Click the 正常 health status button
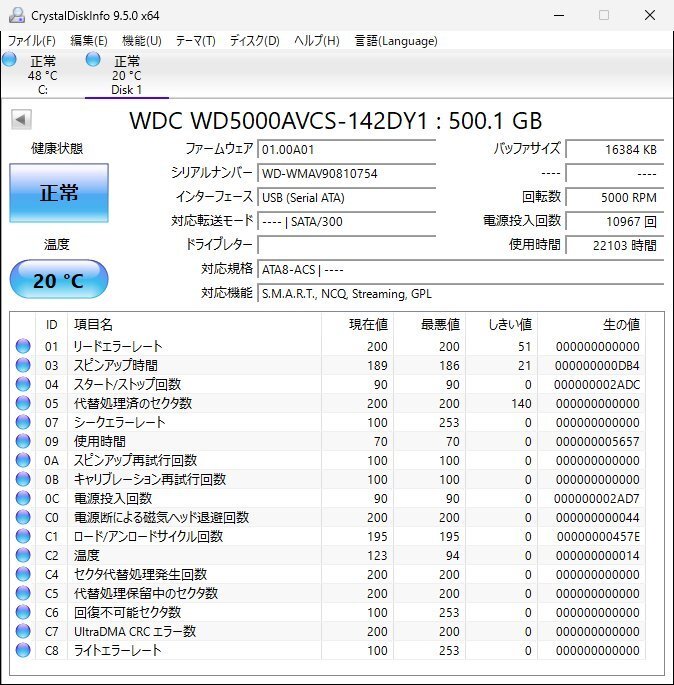Image resolution: width=674 pixels, height=685 pixels. click(59, 193)
